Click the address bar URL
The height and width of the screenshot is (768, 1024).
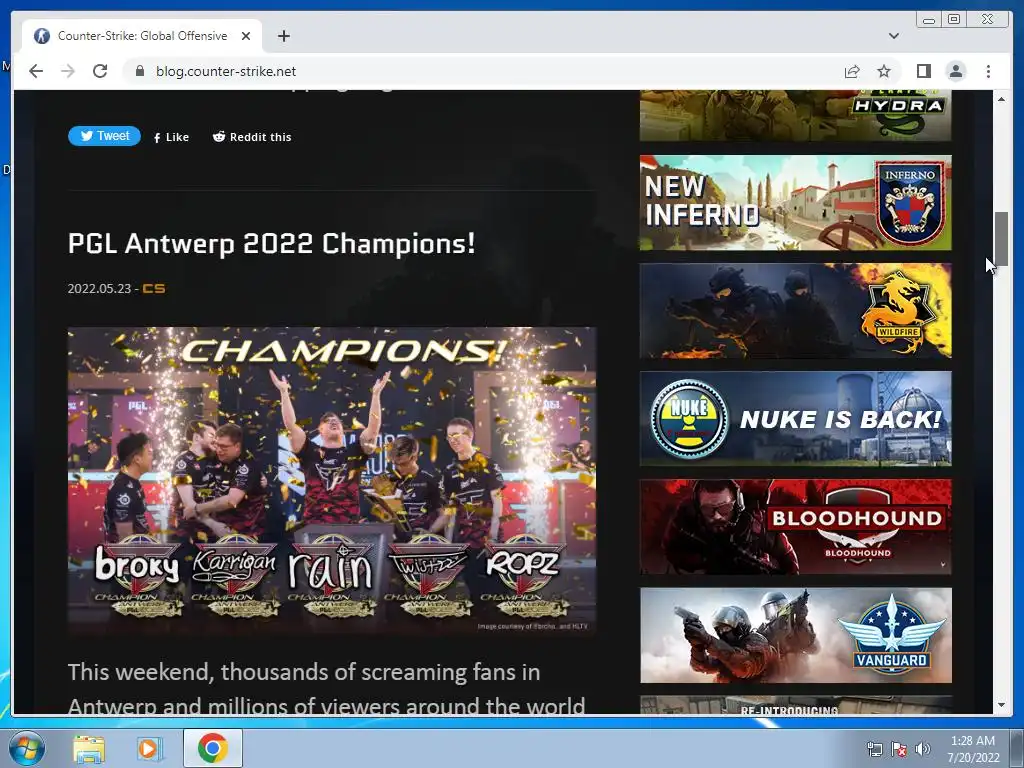(x=226, y=71)
